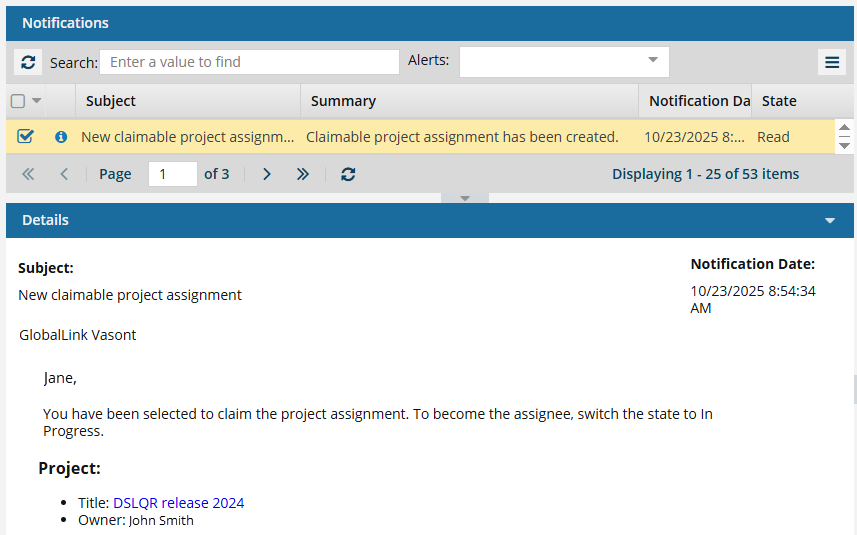This screenshot has height=535, width=857.
Task: Go to the previous notifications page
Action: click(64, 174)
